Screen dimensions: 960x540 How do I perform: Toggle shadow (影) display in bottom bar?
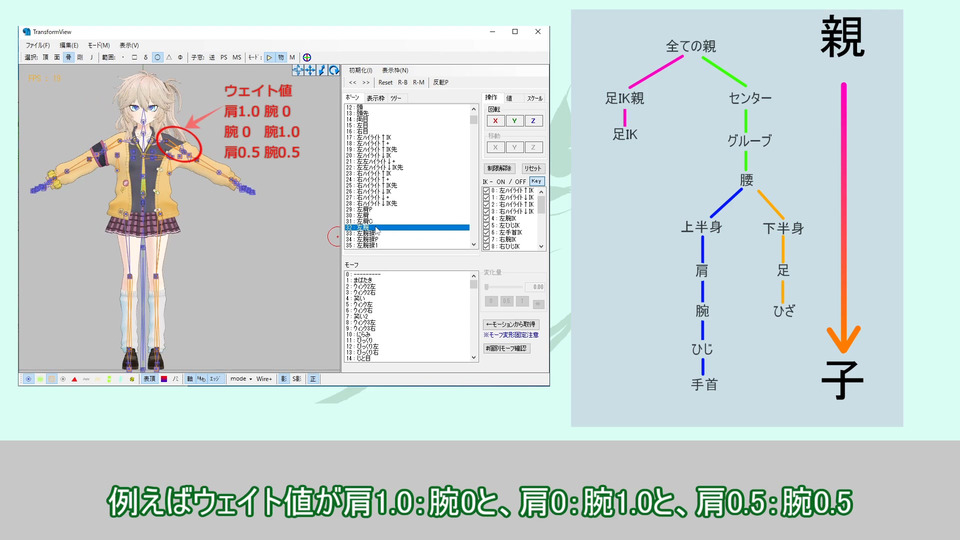pos(283,379)
